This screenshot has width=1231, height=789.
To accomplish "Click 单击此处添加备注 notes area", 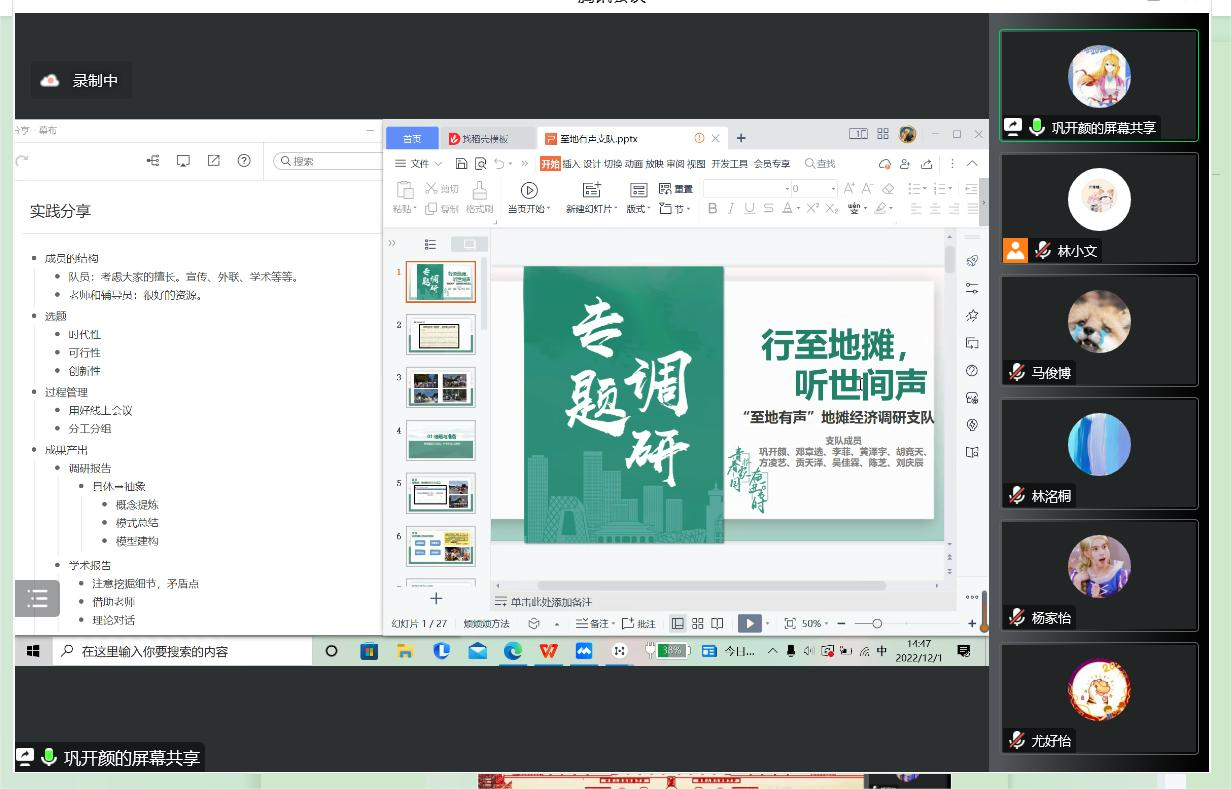I will coord(551,602).
